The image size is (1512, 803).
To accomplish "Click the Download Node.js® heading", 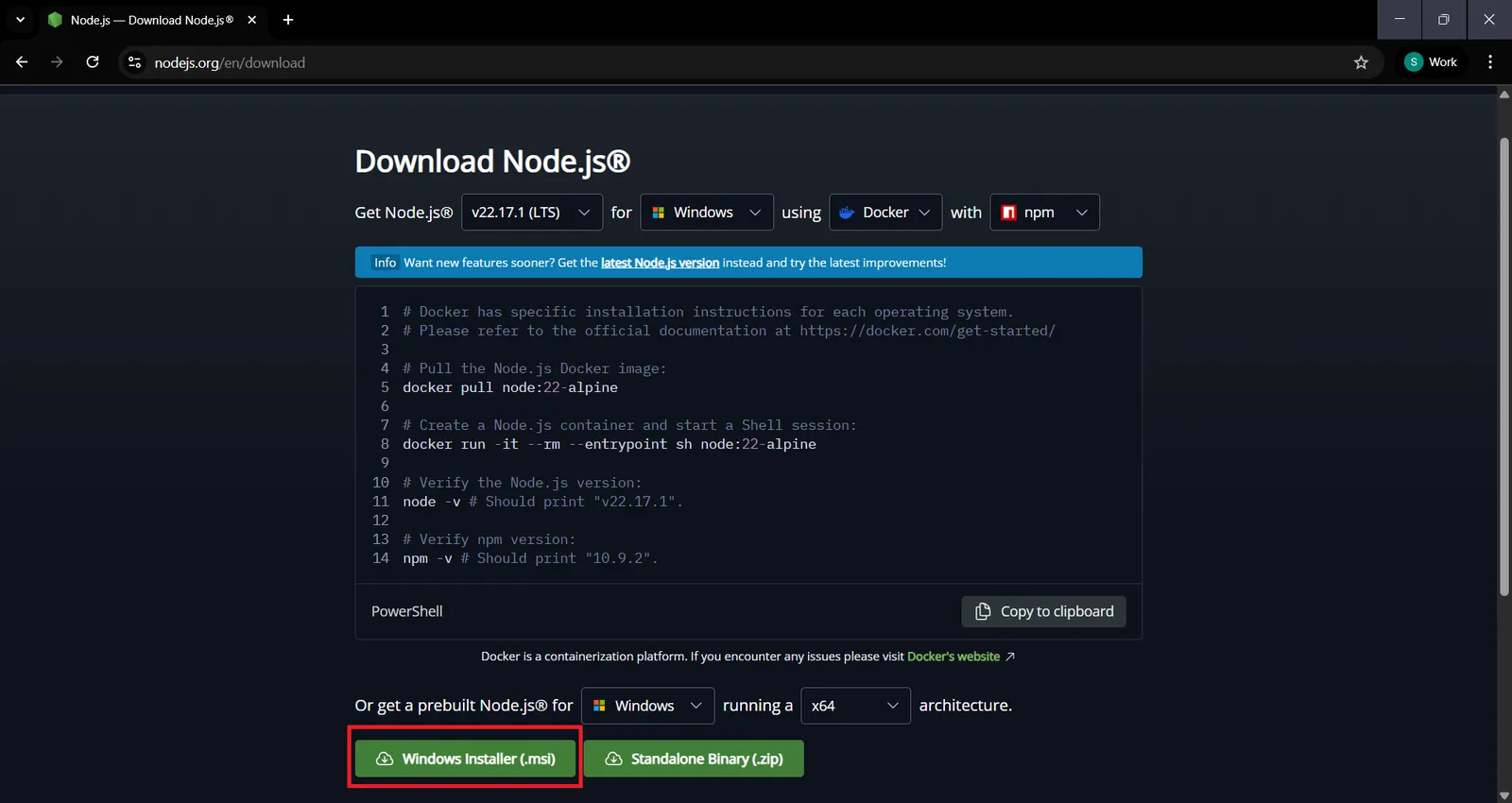I will tap(492, 162).
